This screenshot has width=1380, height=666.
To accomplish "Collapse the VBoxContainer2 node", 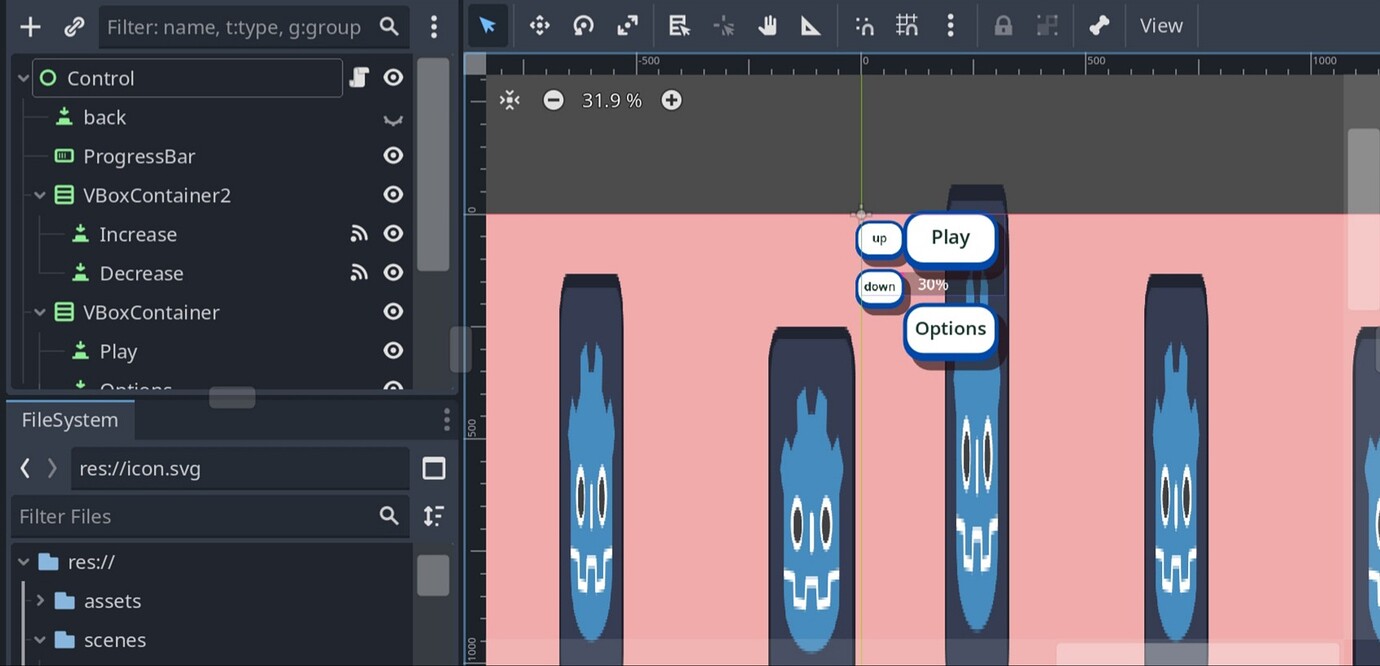I will (40, 196).
